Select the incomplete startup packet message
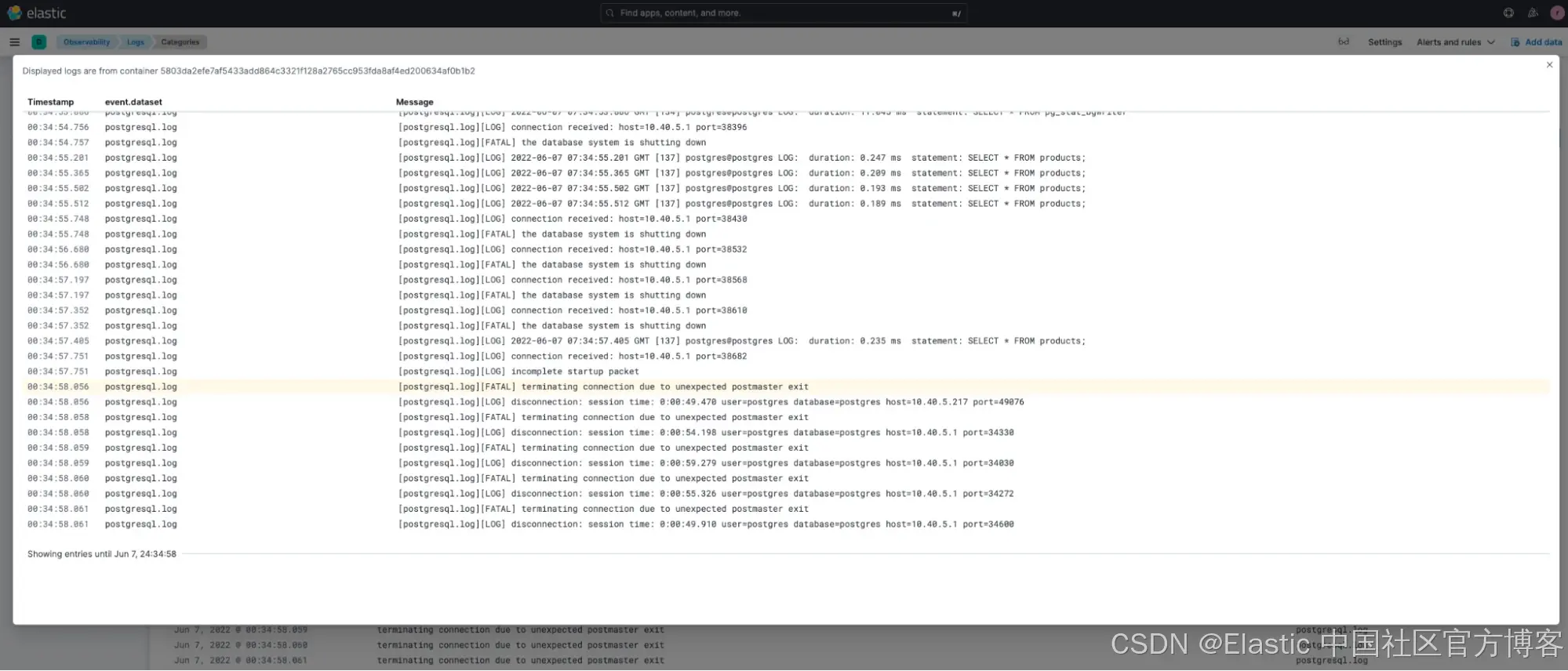The image size is (1568, 671). coord(518,372)
